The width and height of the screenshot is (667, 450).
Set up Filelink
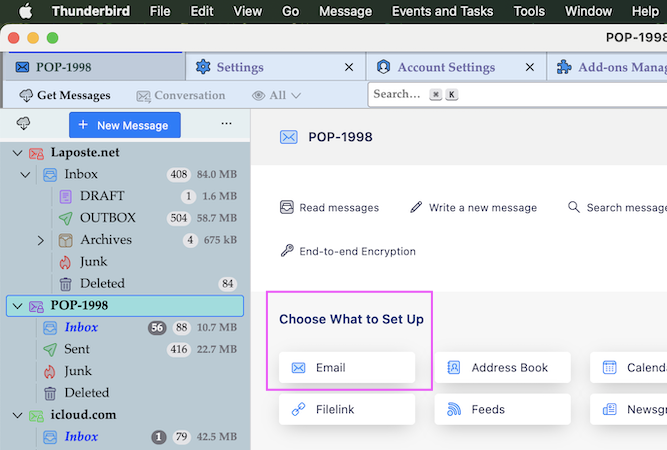[x=347, y=409]
